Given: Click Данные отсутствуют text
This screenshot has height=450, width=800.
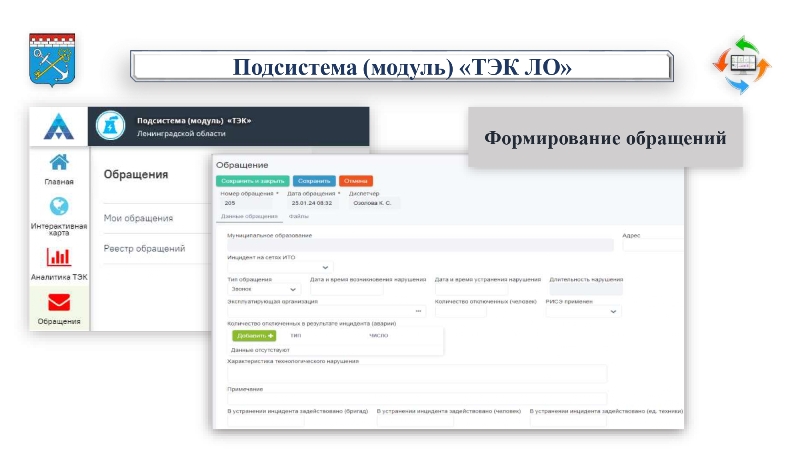Looking at the screenshot, I should (260, 350).
